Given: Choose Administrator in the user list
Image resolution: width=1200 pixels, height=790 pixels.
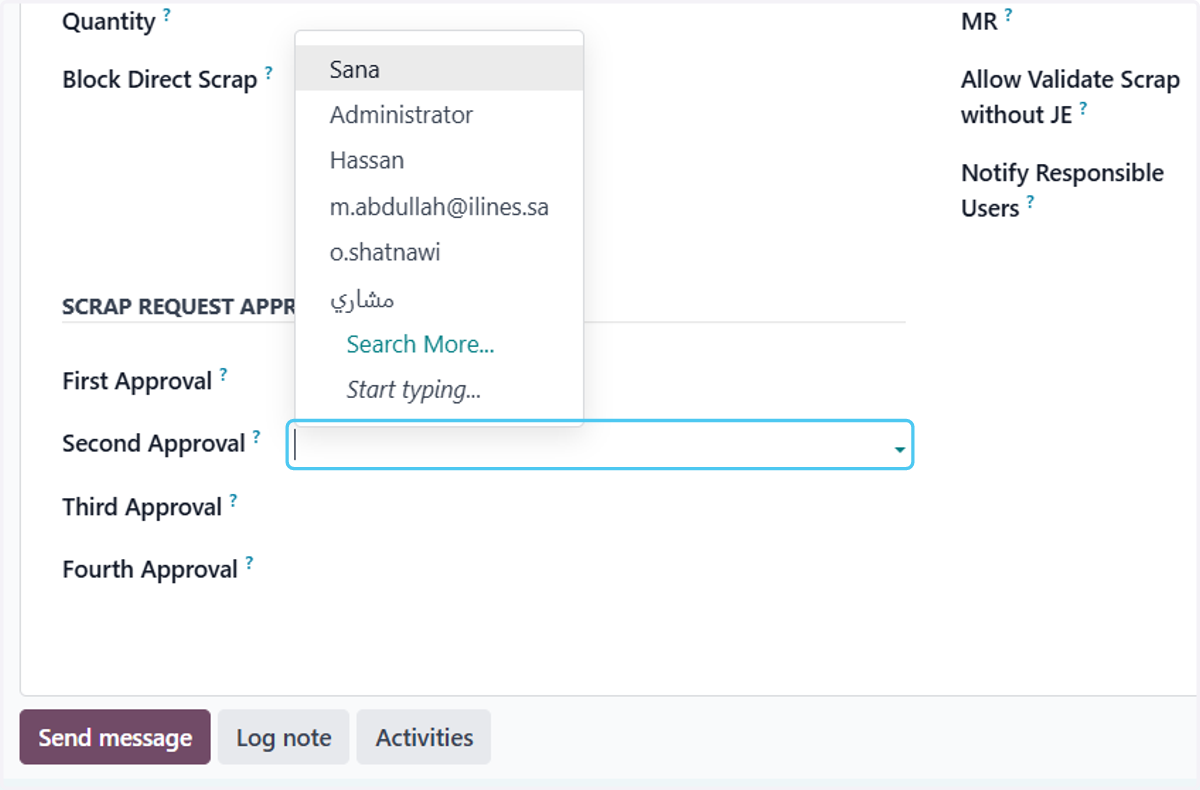Looking at the screenshot, I should tap(439, 115).
